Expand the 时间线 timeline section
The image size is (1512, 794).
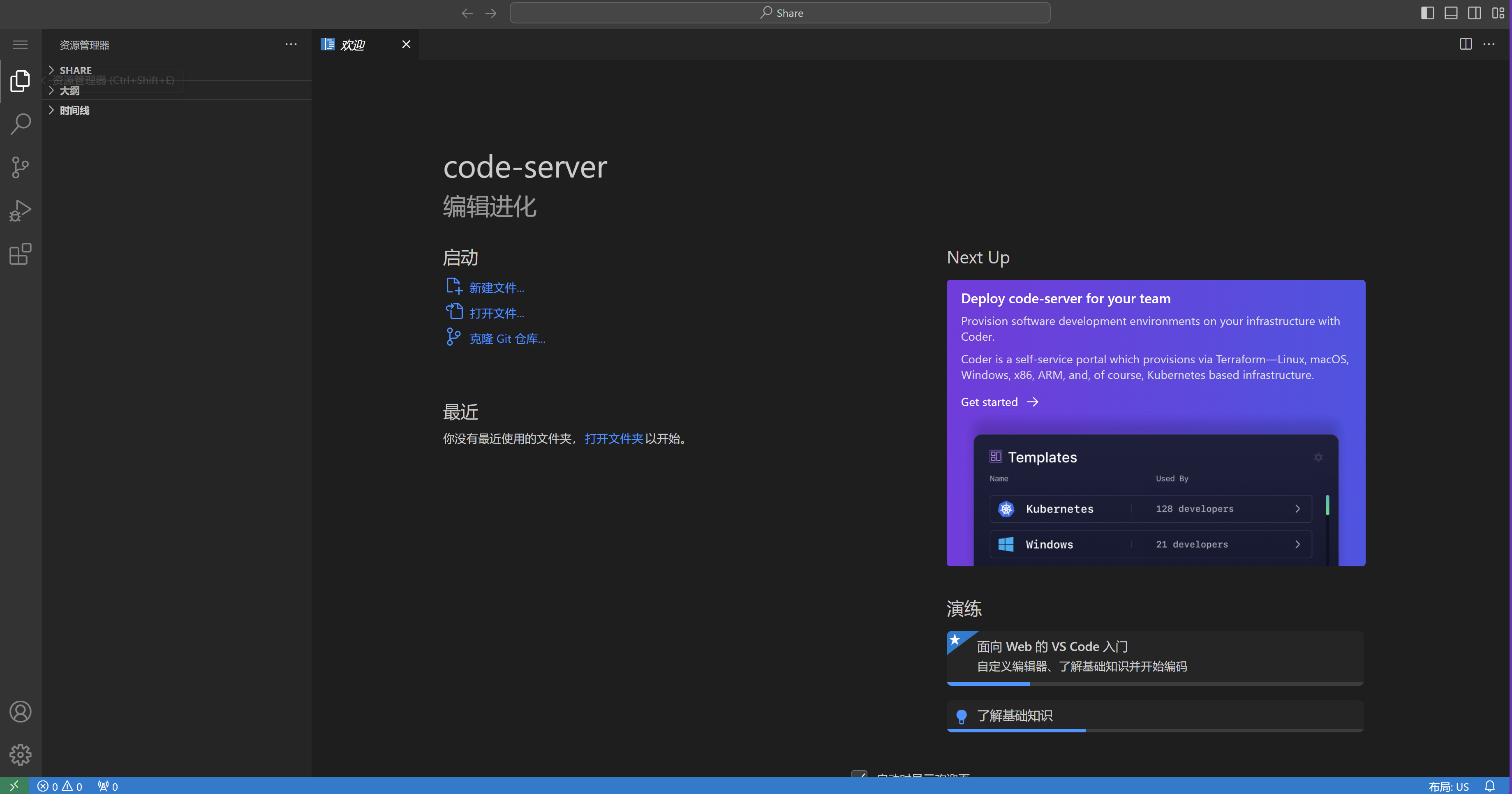click(177, 110)
